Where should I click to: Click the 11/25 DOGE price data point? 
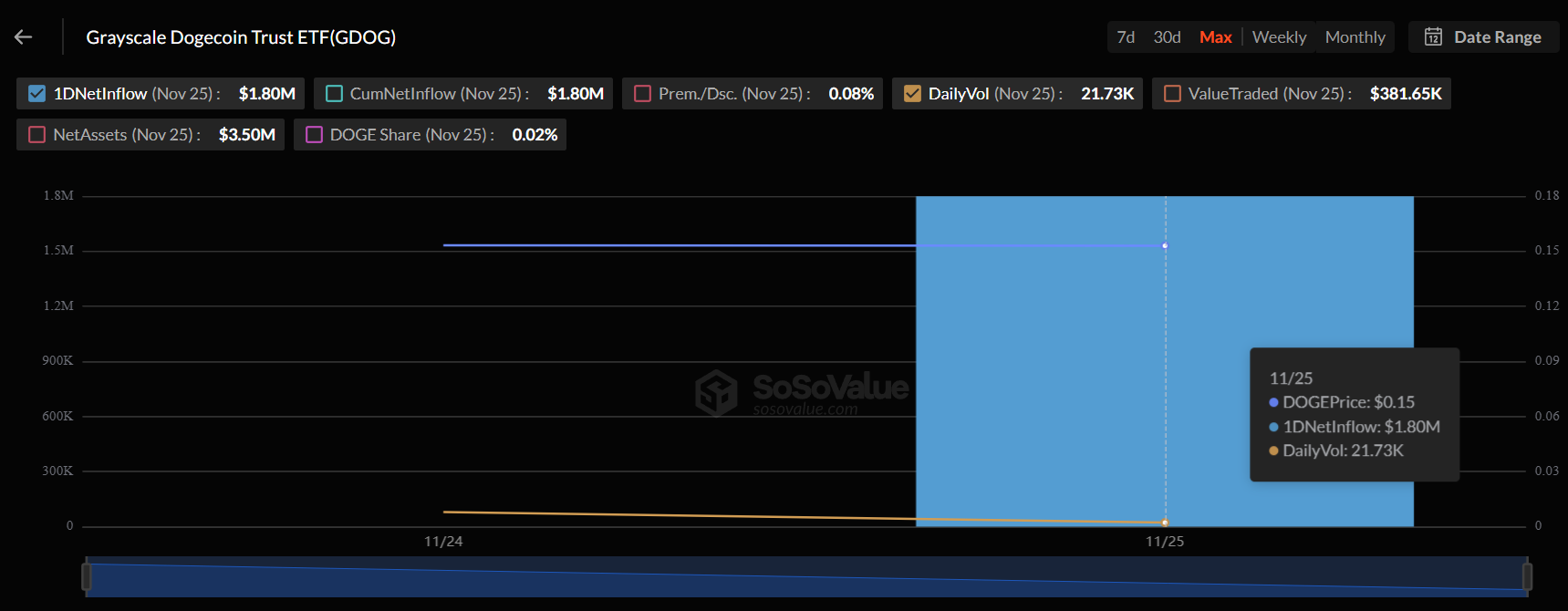(x=1165, y=245)
